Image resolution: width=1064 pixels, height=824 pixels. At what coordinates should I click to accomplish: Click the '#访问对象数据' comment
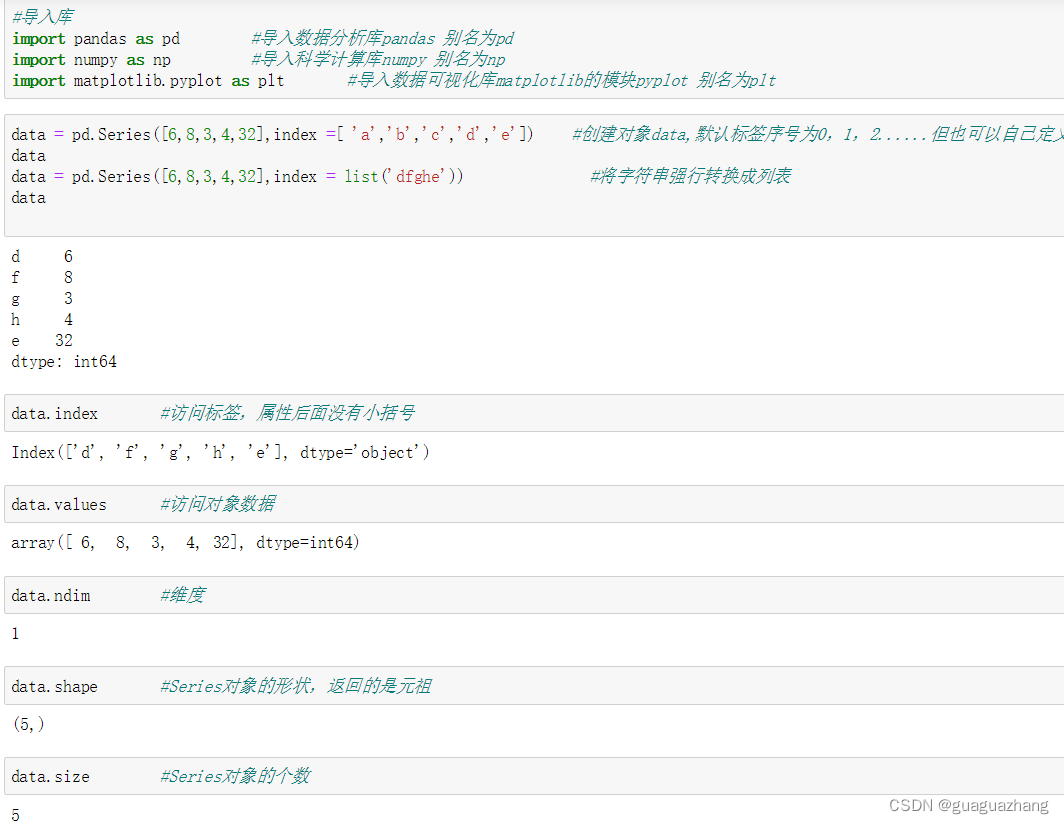point(217,504)
